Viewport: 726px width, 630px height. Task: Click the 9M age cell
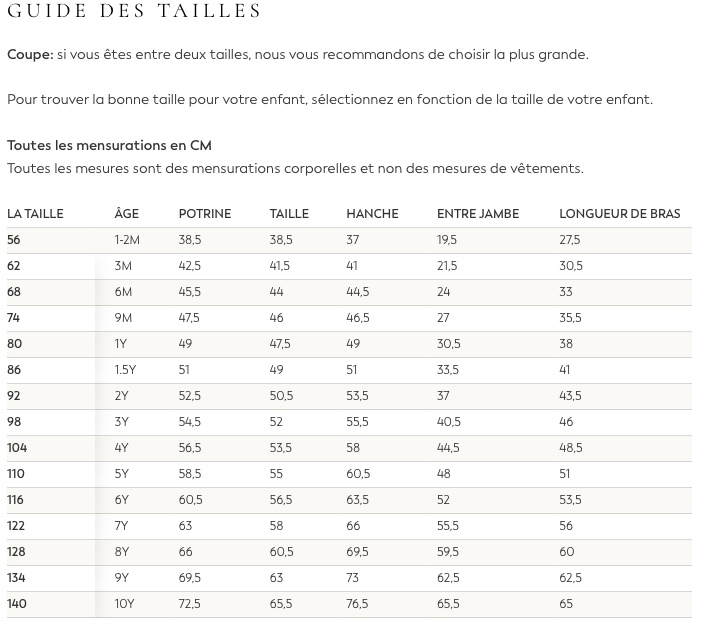coord(124,318)
